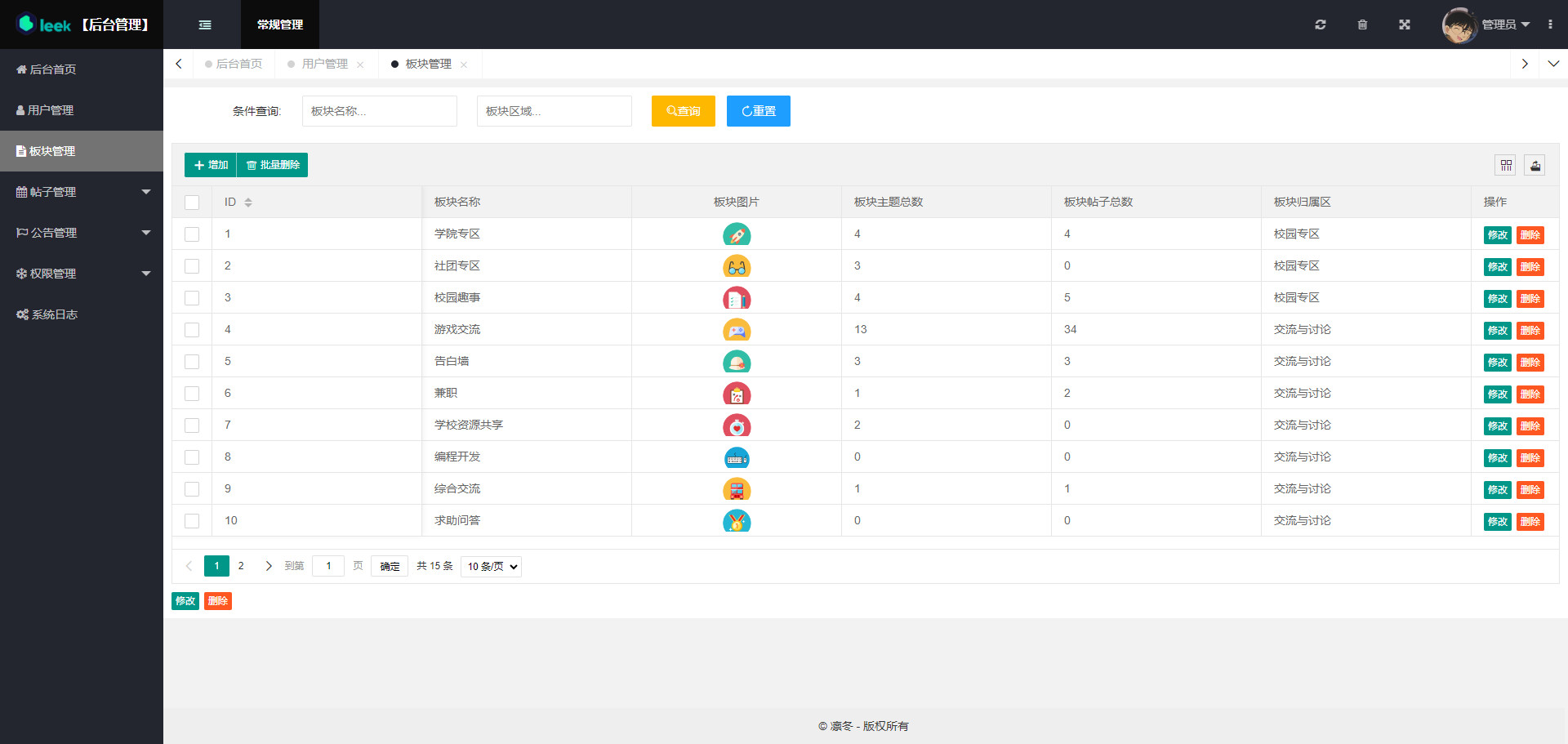Click the blue 重置 reset button
The image size is (1568, 744).
pyautogui.click(x=759, y=111)
